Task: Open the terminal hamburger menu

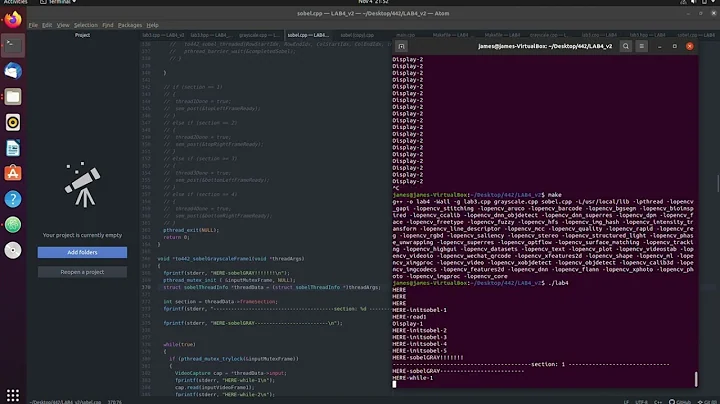Action: (641, 46)
